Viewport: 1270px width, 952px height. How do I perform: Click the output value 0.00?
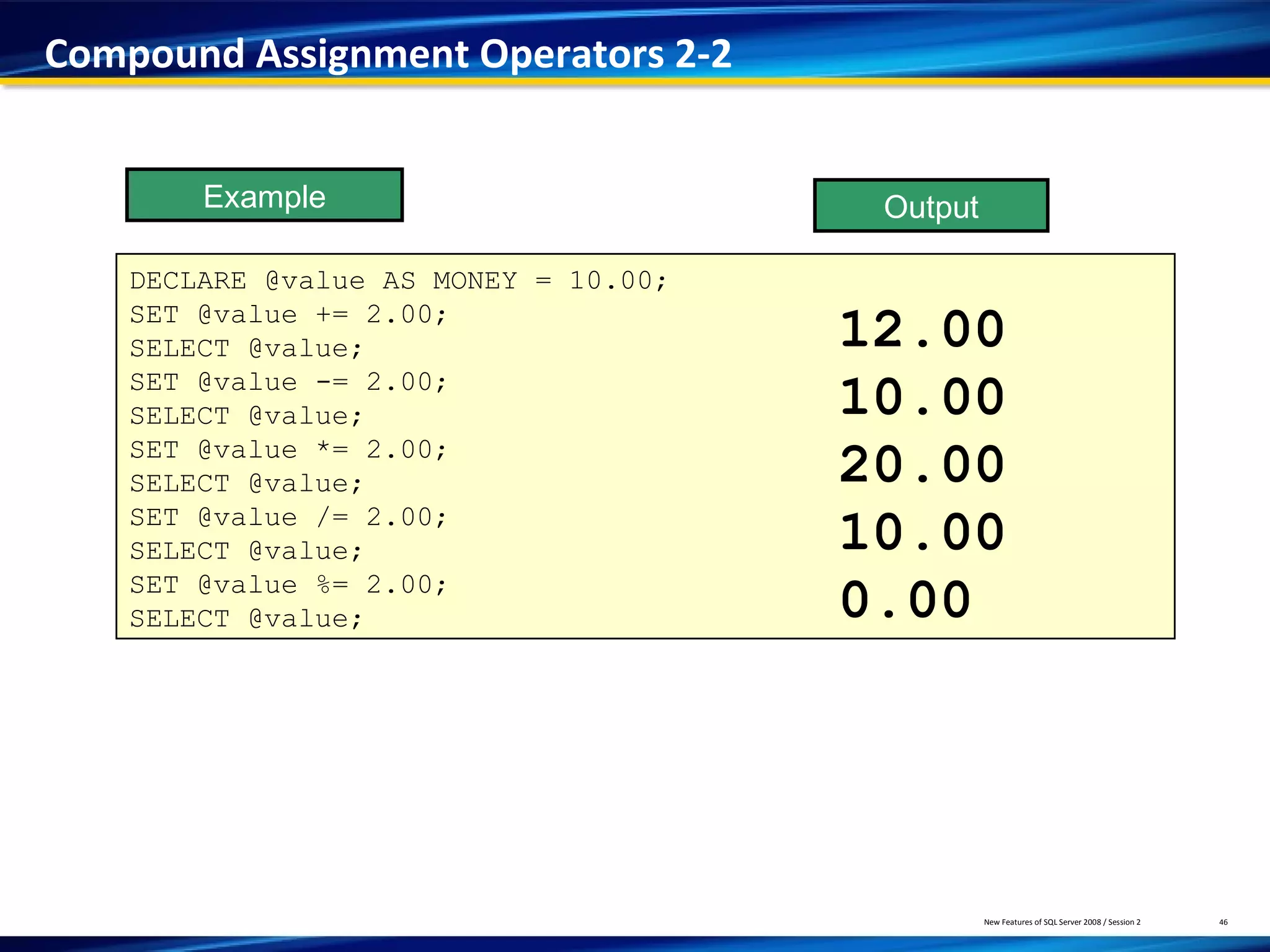point(905,599)
